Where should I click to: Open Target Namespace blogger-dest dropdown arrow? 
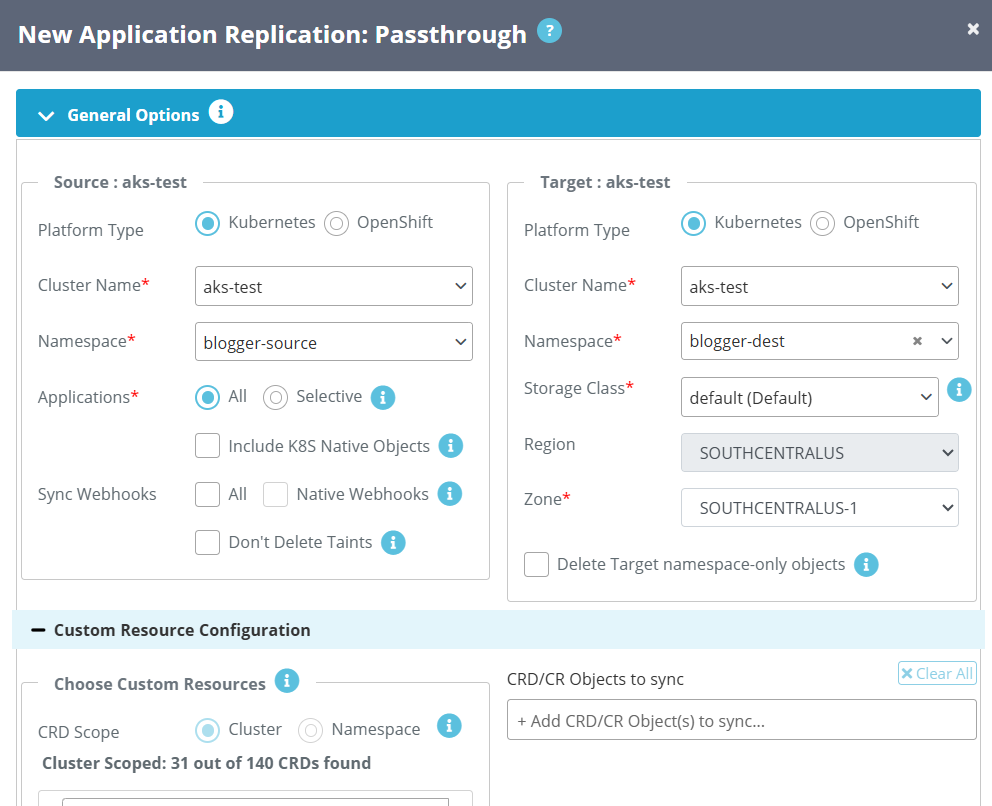946,341
